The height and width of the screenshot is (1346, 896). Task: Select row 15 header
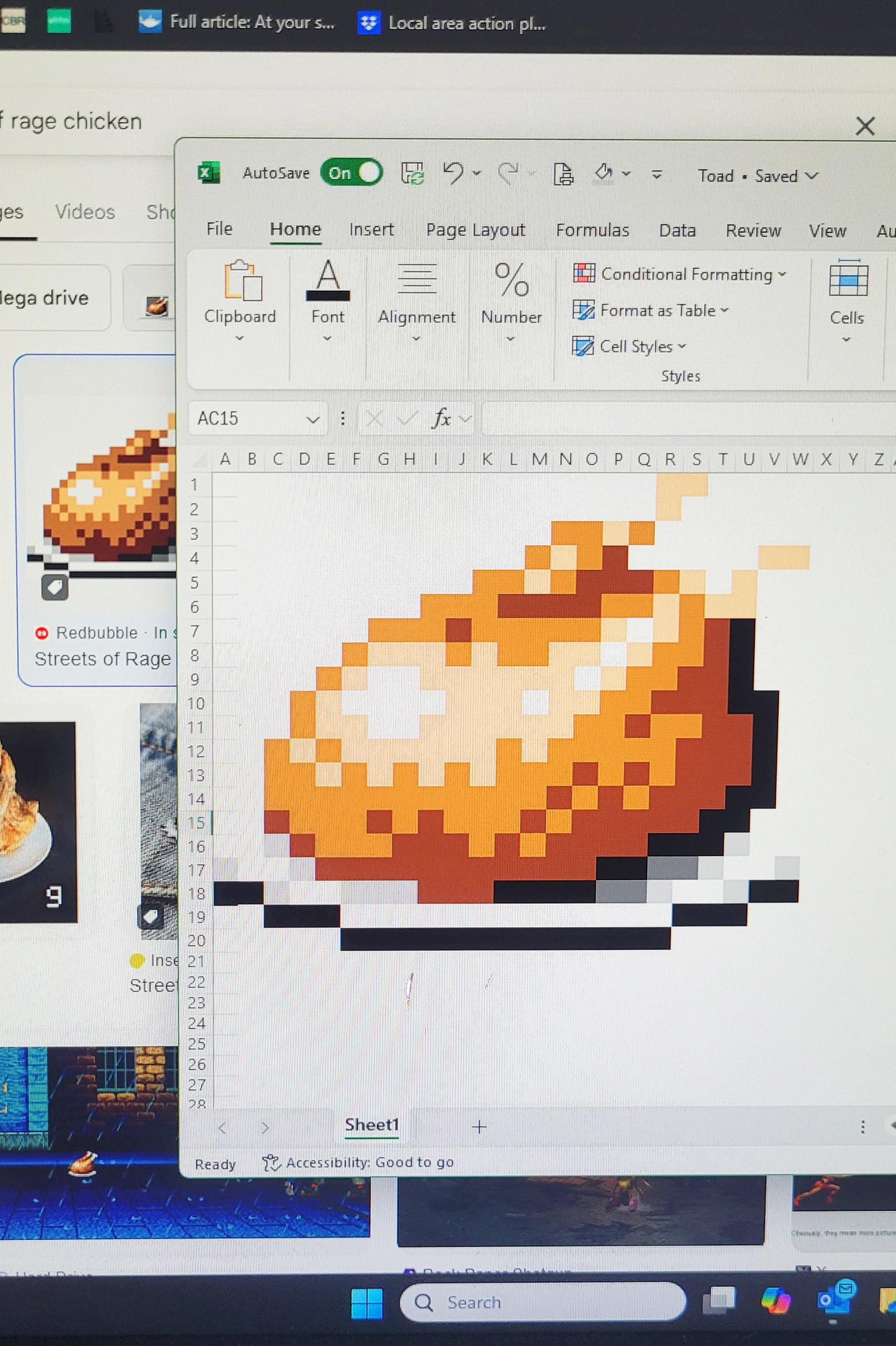click(196, 823)
